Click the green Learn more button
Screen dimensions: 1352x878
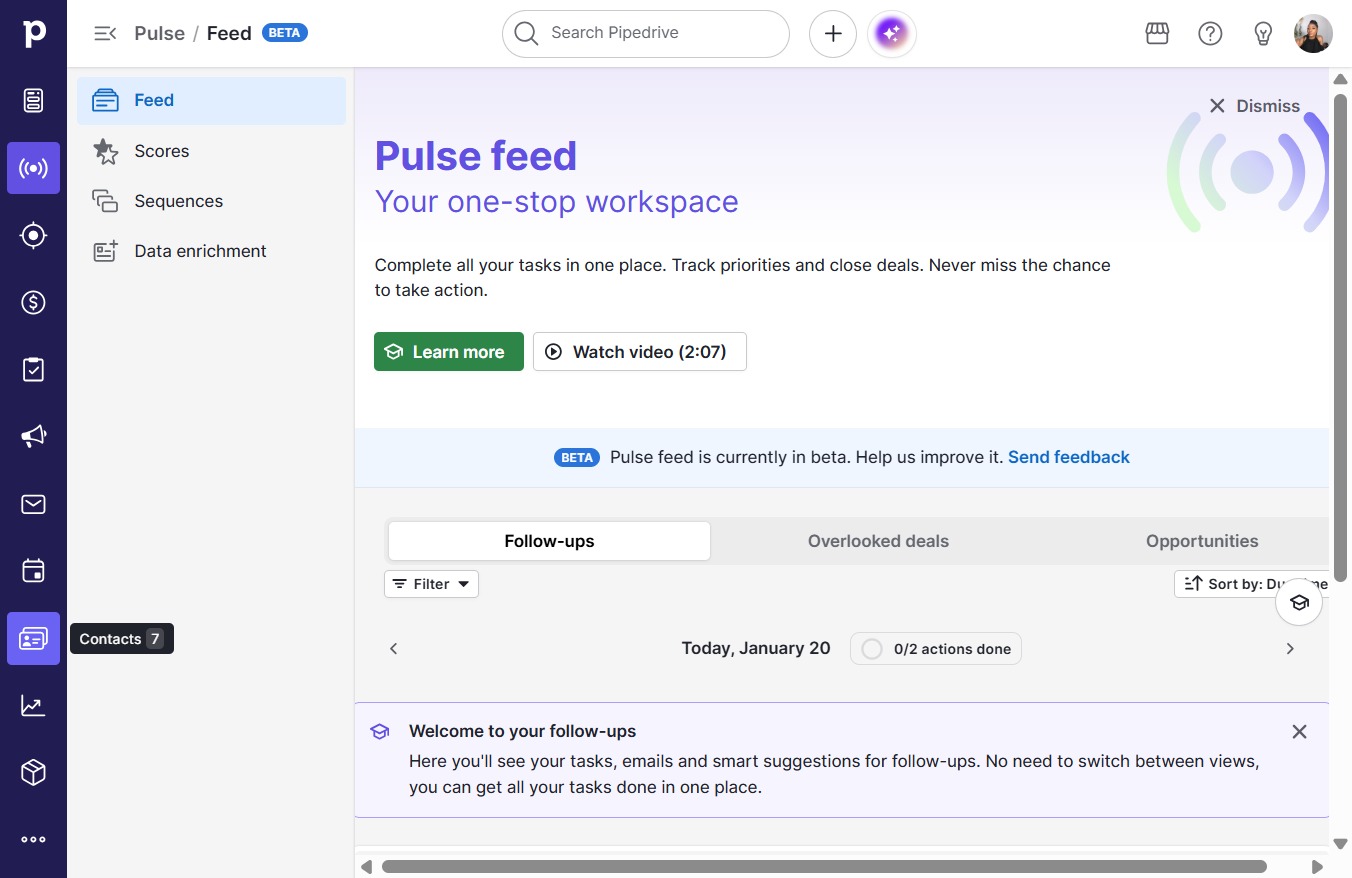click(449, 352)
